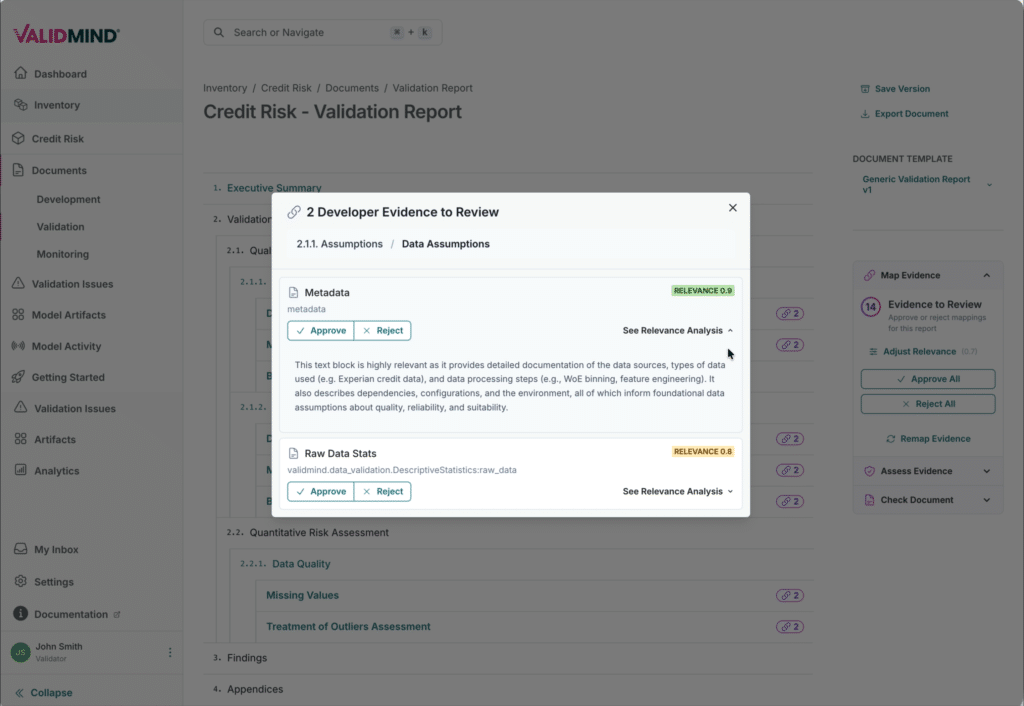Open the Dashboard from the sidebar
This screenshot has height=706, width=1024.
pos(60,73)
